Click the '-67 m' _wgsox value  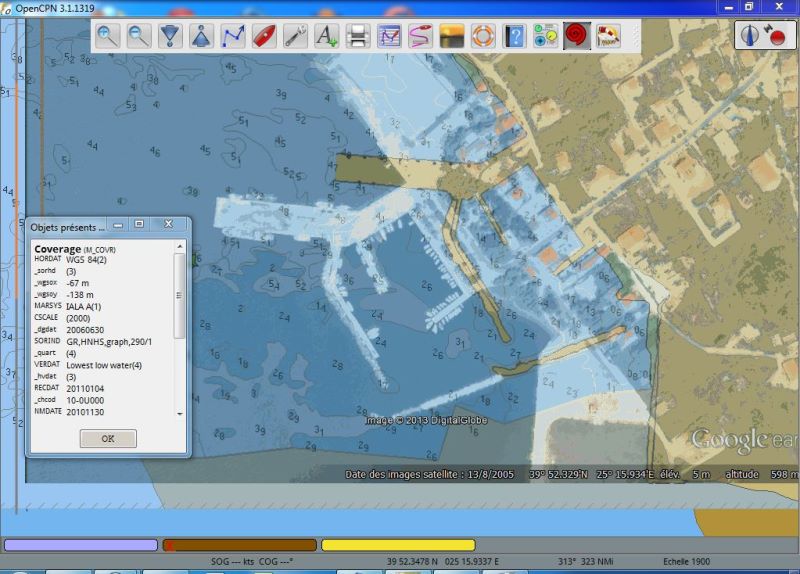click(x=78, y=283)
